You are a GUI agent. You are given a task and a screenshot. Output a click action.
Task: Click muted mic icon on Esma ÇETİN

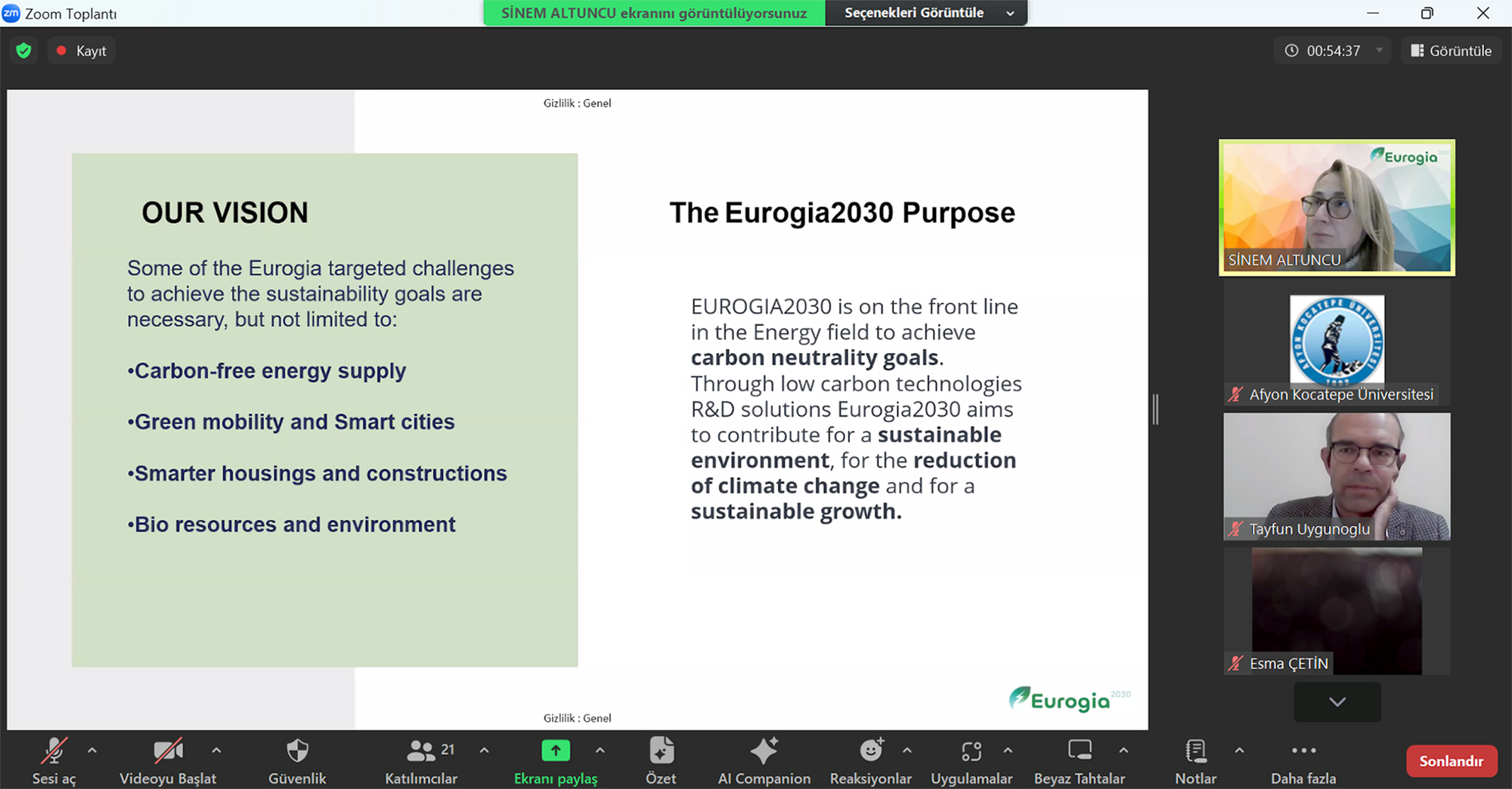tap(1235, 664)
